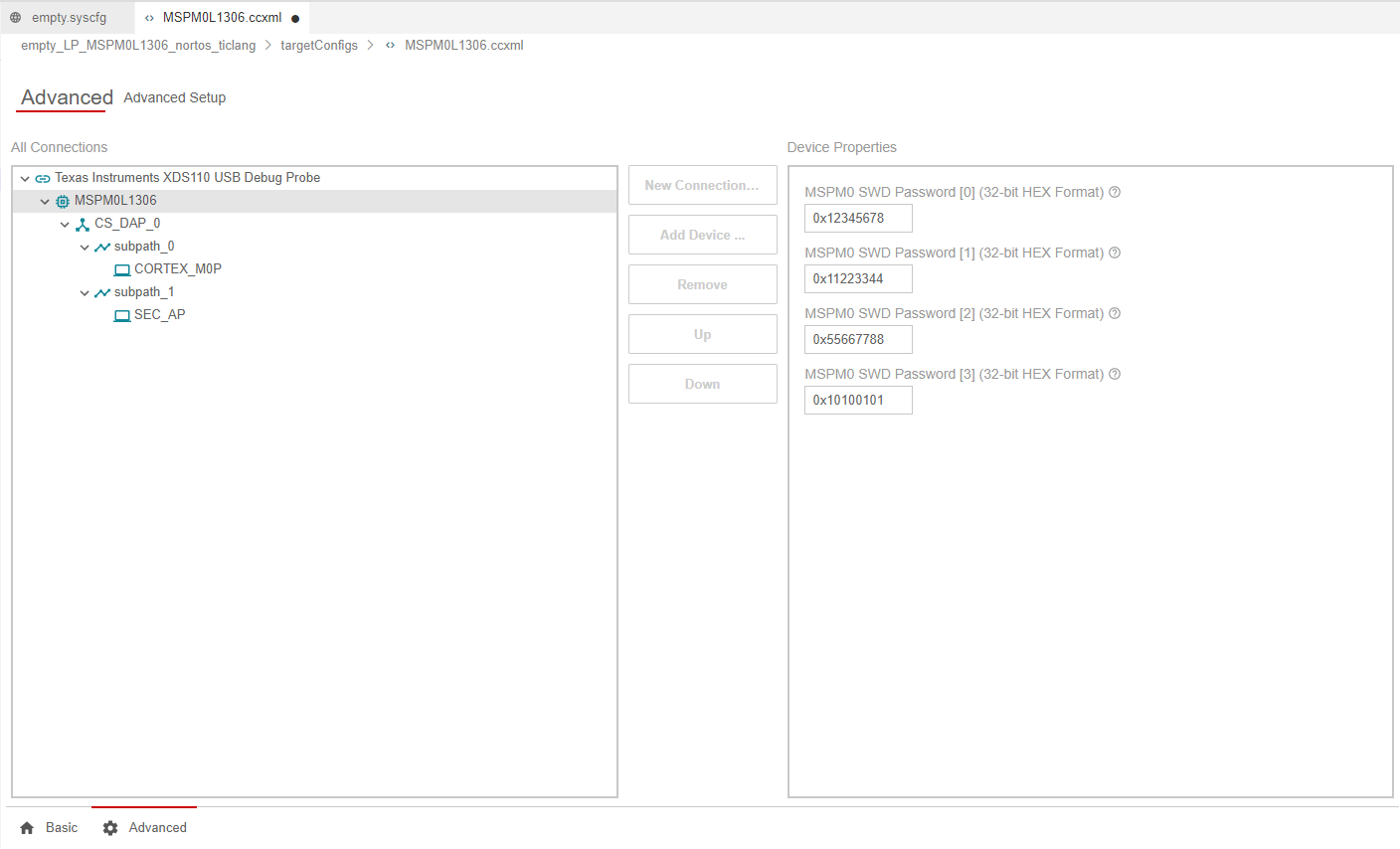This screenshot has height=849, width=1400.
Task: Click the SWD Password [1] input field
Action: tap(857, 278)
